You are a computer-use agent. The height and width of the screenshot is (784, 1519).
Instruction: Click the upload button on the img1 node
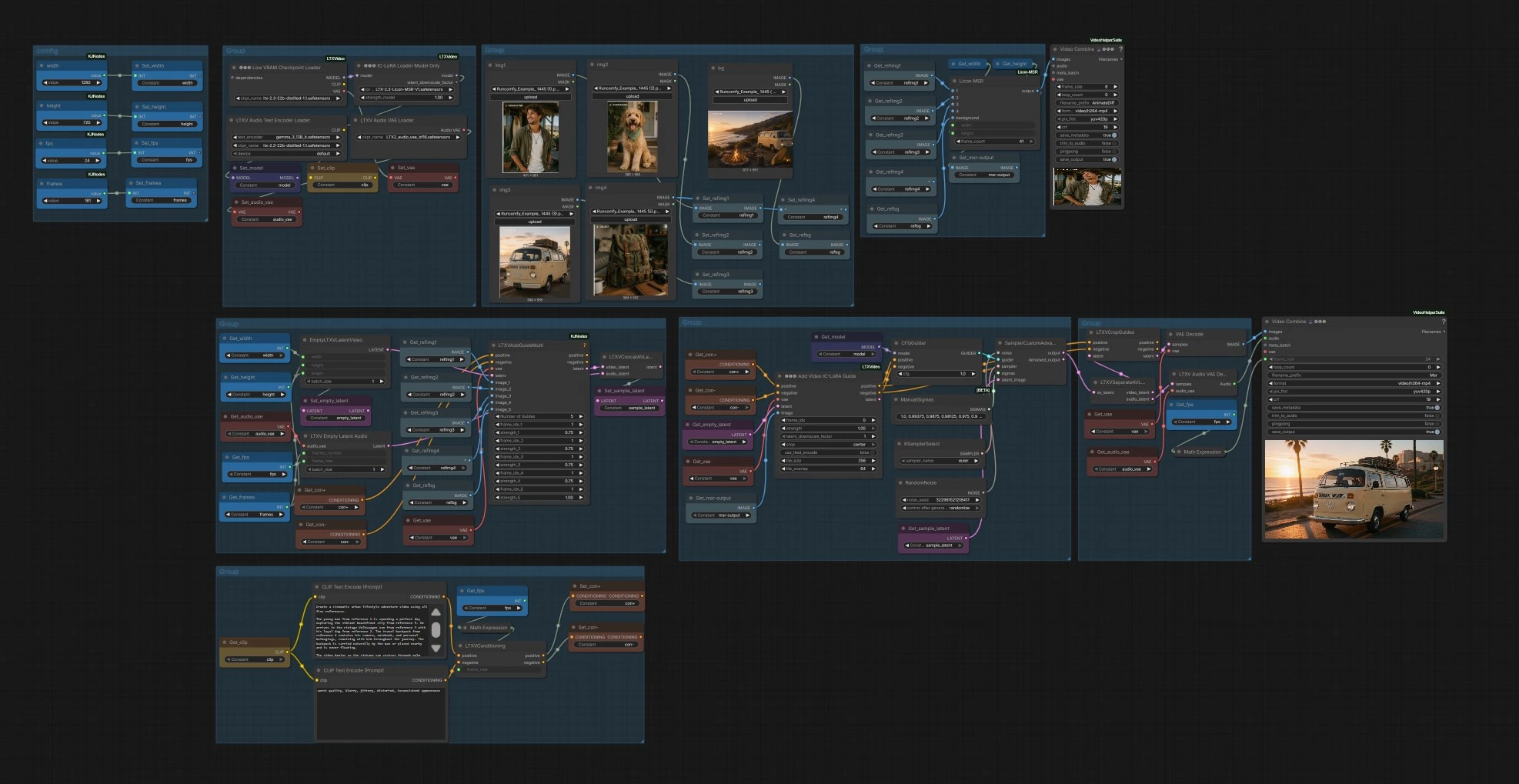point(531,97)
